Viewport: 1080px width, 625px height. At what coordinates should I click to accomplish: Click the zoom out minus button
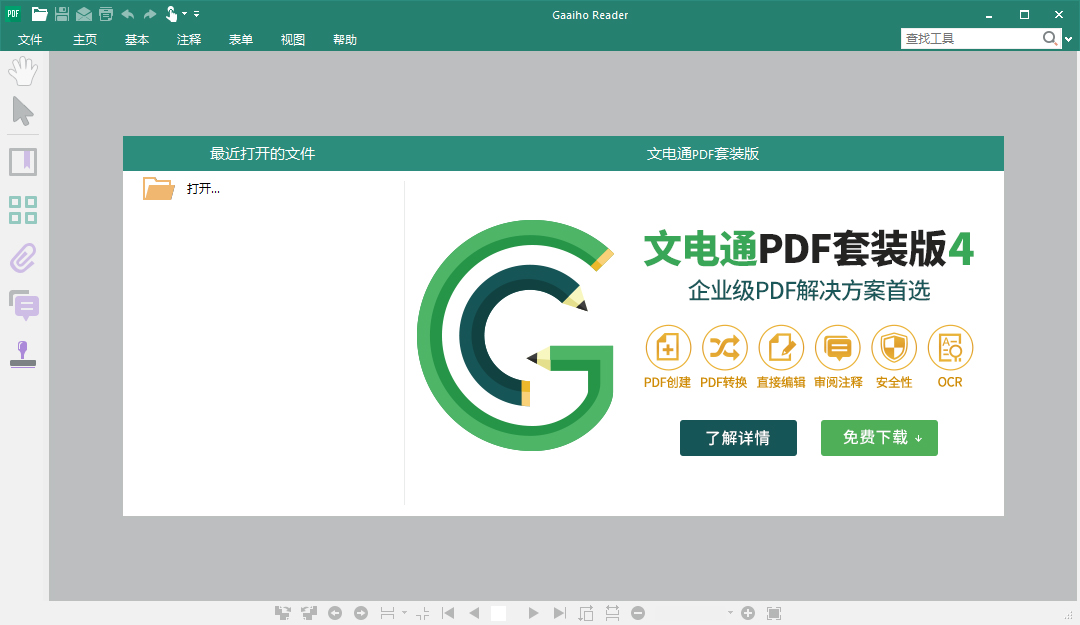(x=638, y=613)
